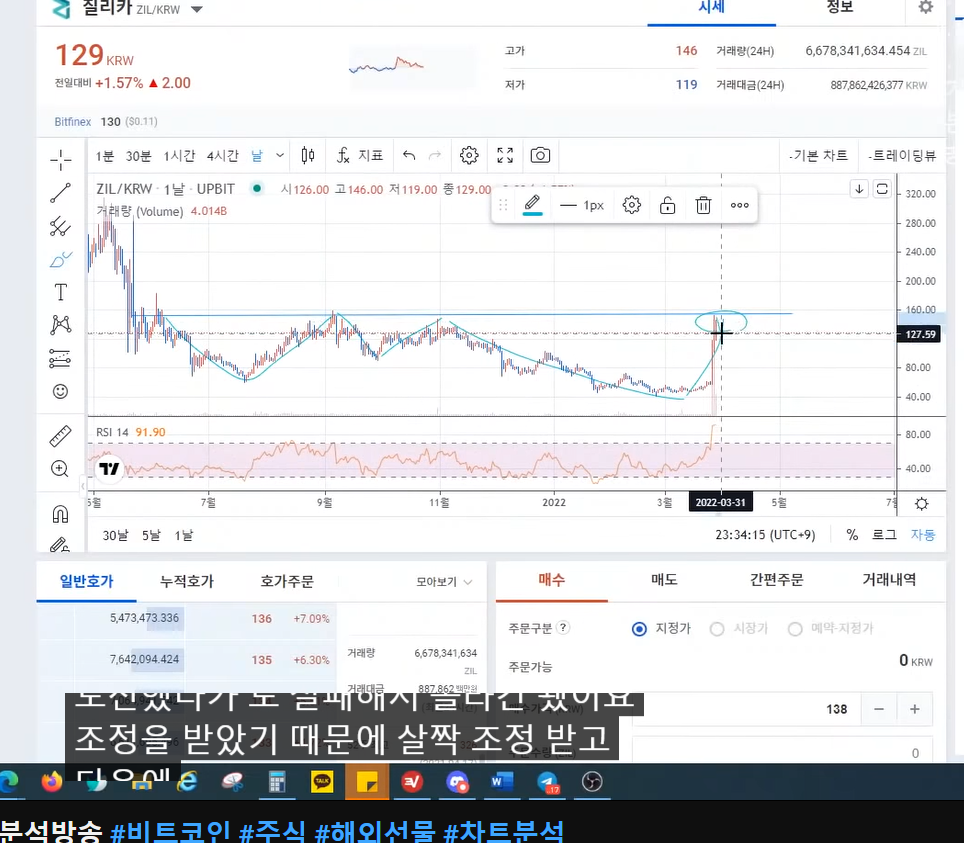This screenshot has height=843, width=964.
Task: Switch to the 일반호가 tab
Action: (87, 581)
